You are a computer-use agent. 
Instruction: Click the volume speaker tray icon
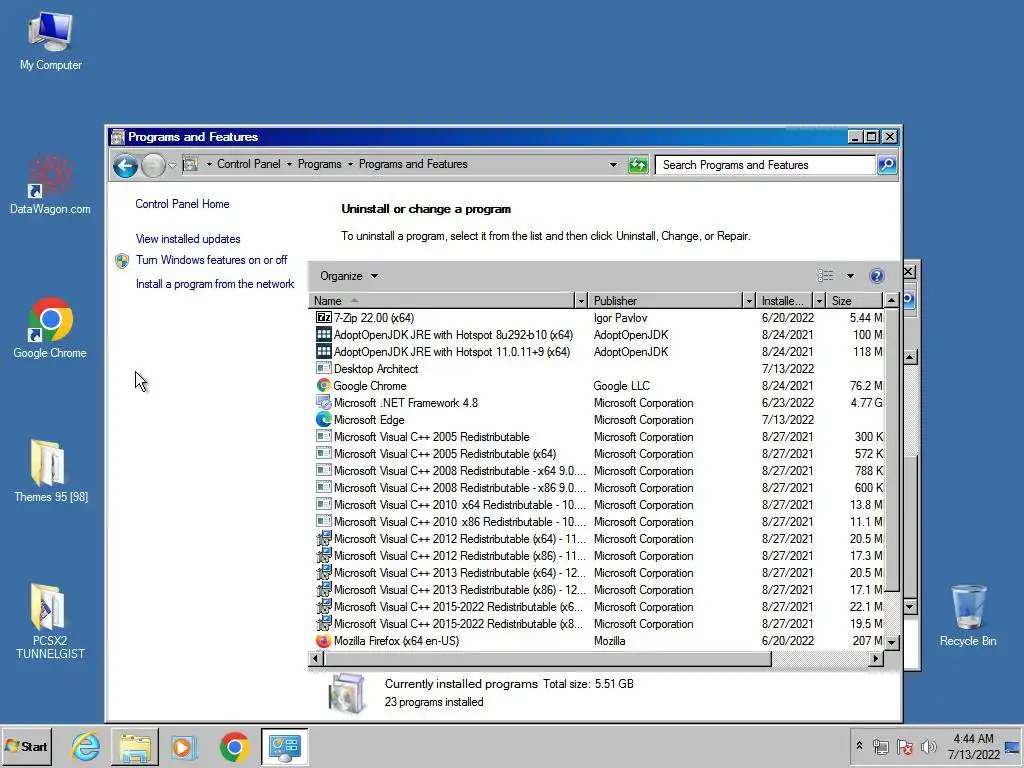(x=928, y=746)
